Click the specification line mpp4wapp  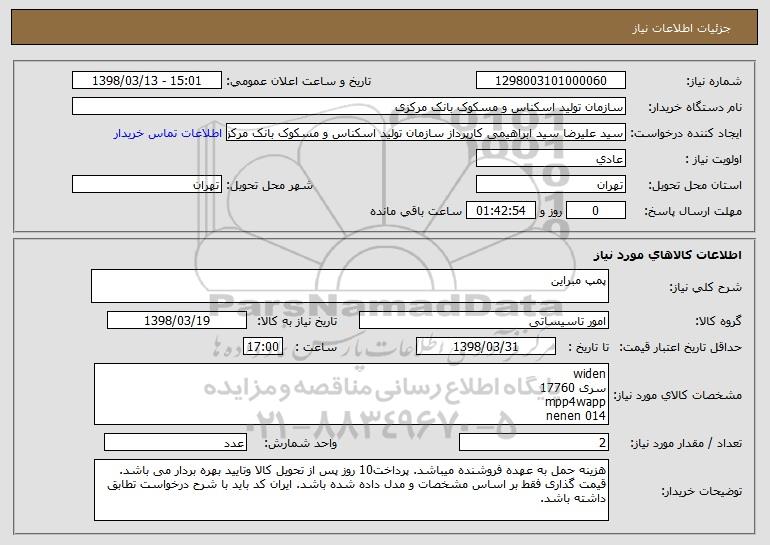click(x=575, y=402)
